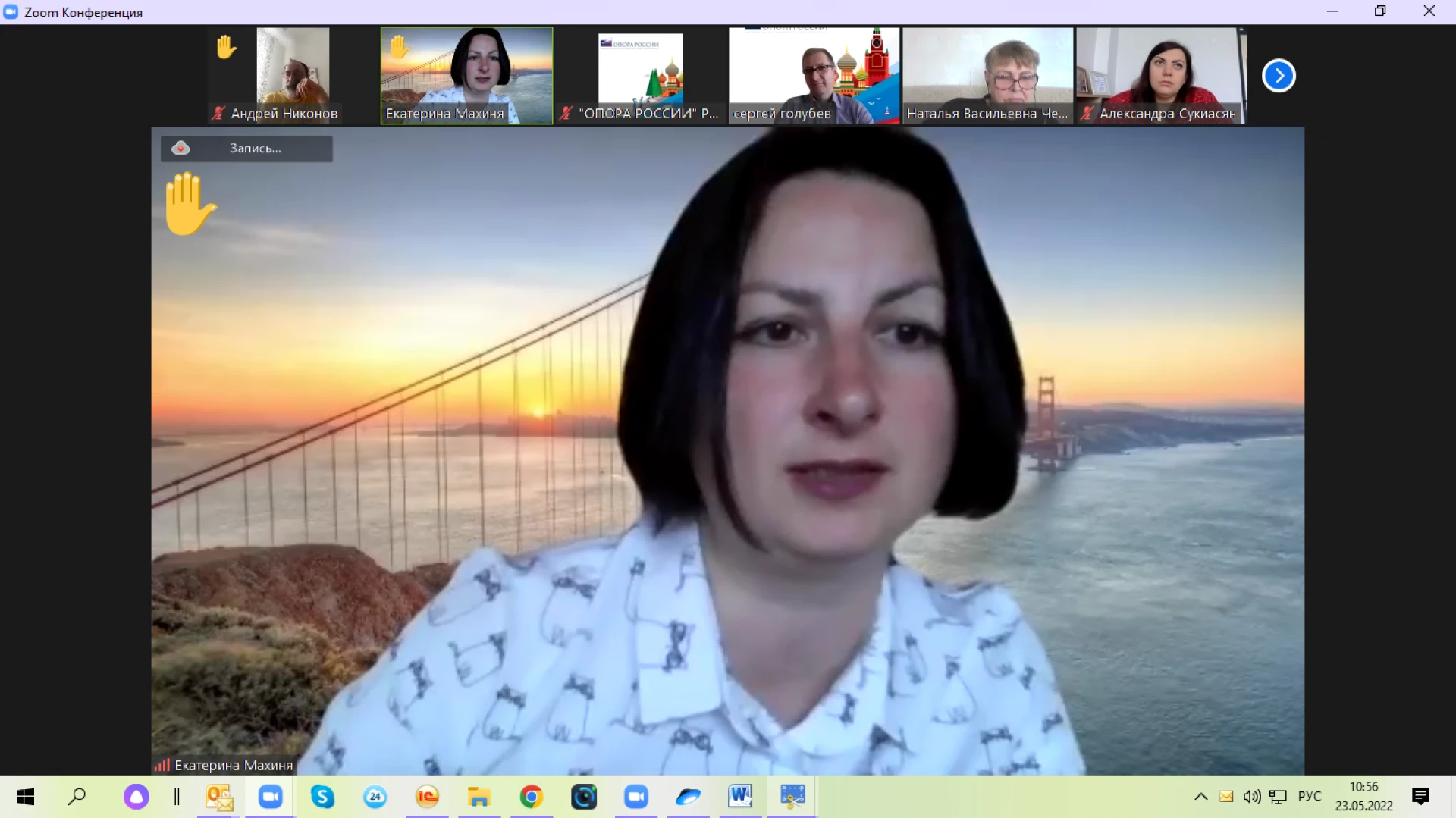Click the muted mic icon on ОПОРА РОССИИ tile
Screen dimensions: 1456x818
tap(566, 114)
